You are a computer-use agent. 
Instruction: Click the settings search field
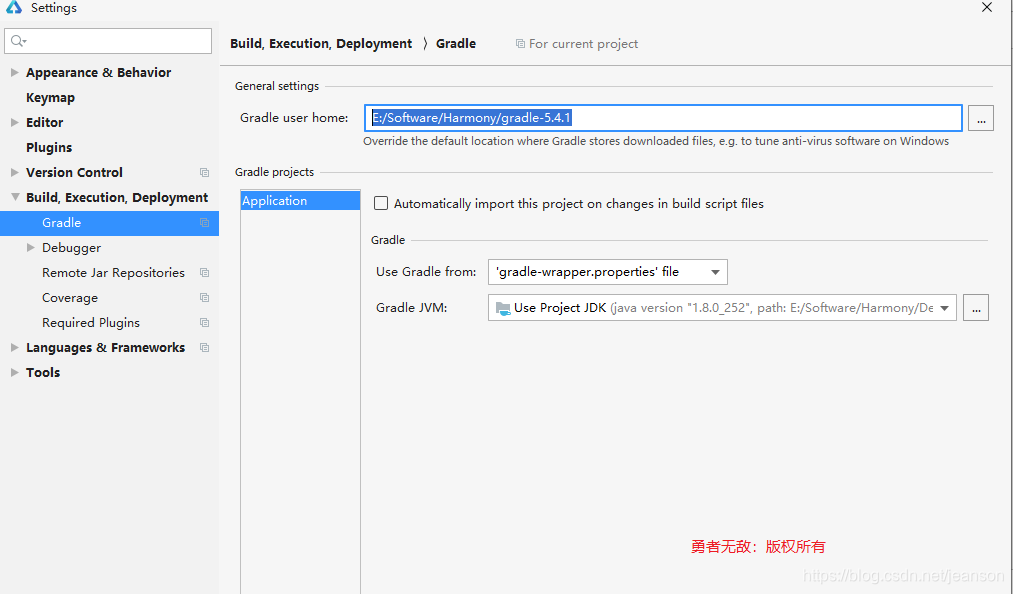[x=108, y=41]
